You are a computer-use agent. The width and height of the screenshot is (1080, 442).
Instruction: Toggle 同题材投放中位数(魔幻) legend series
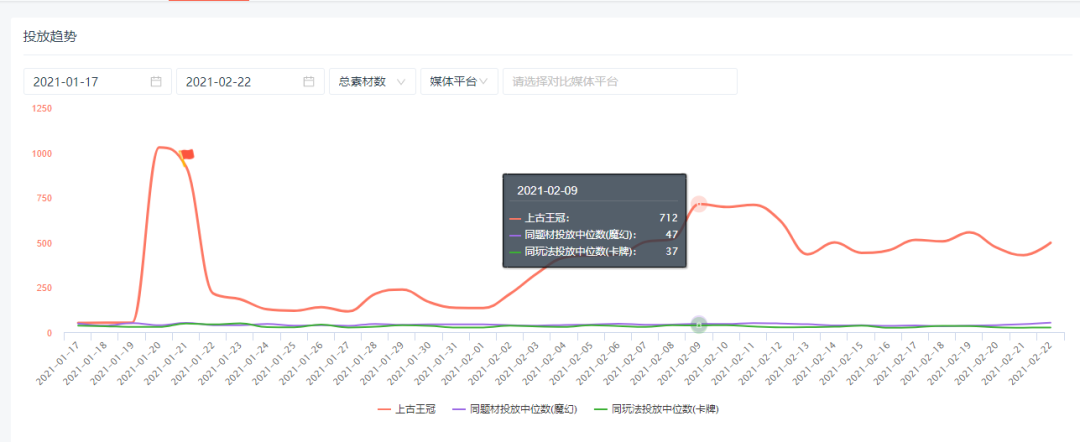pyautogui.click(x=518, y=409)
